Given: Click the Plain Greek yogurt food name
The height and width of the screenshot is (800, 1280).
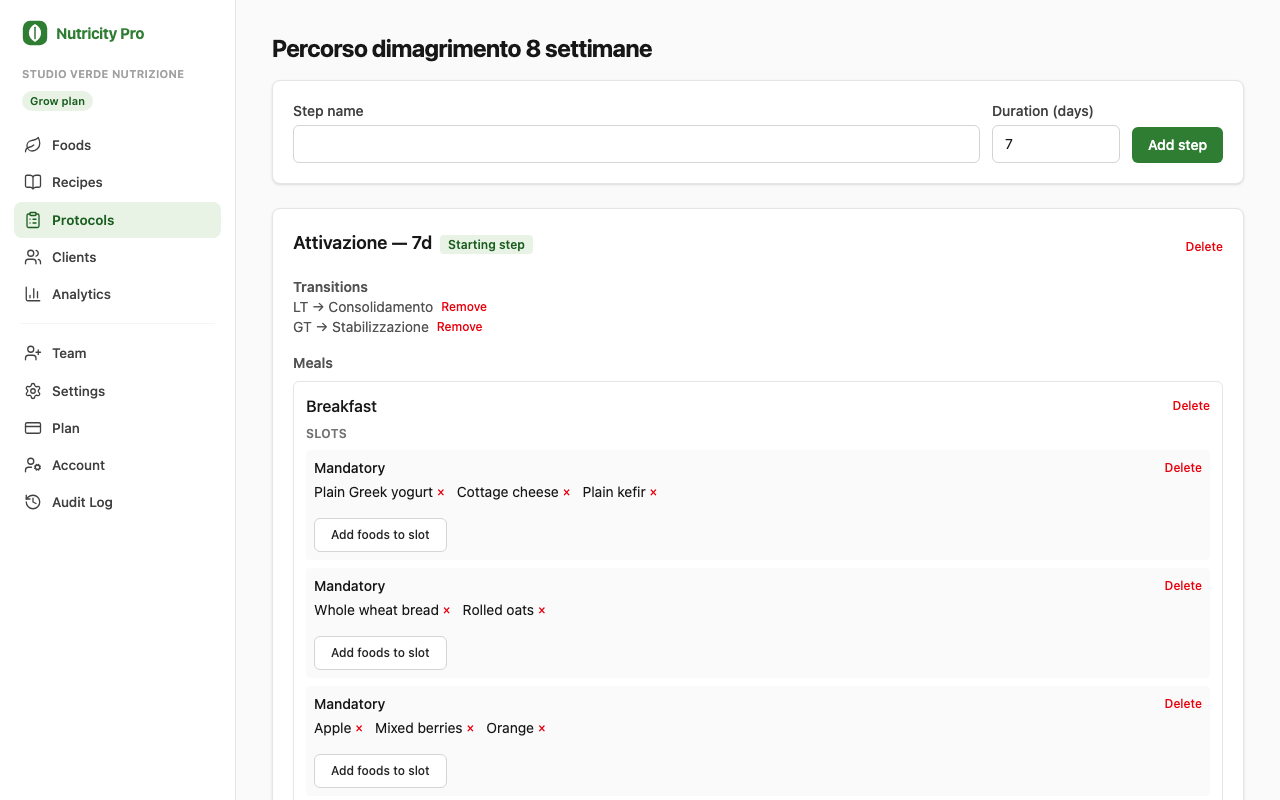Looking at the screenshot, I should point(373,492).
